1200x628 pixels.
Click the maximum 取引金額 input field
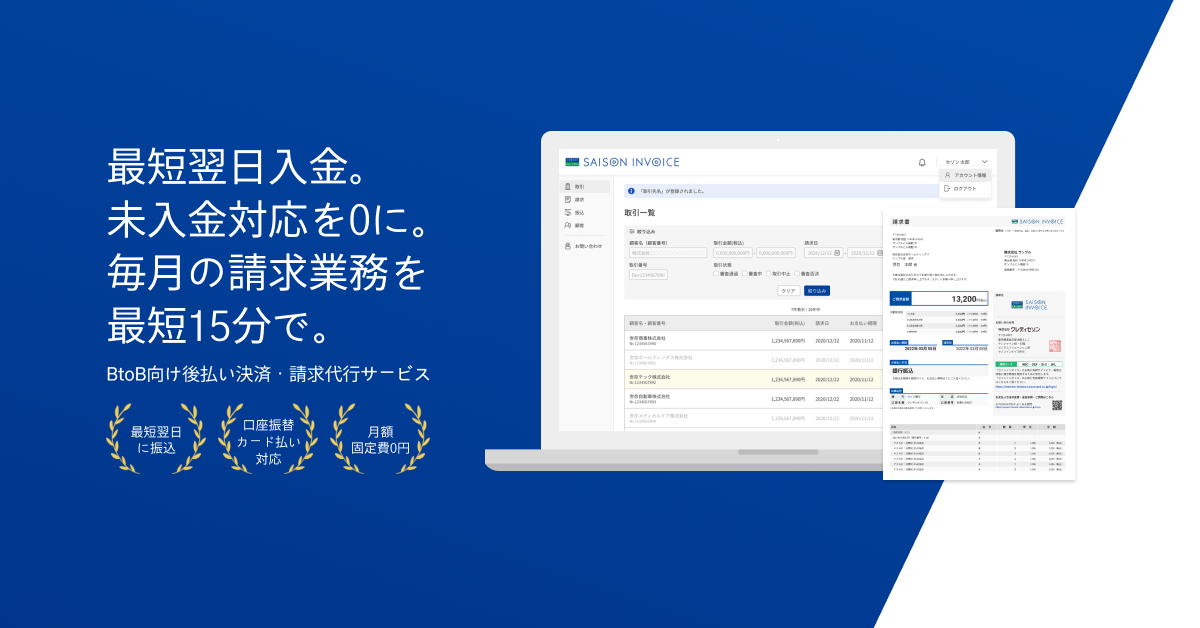(x=777, y=253)
